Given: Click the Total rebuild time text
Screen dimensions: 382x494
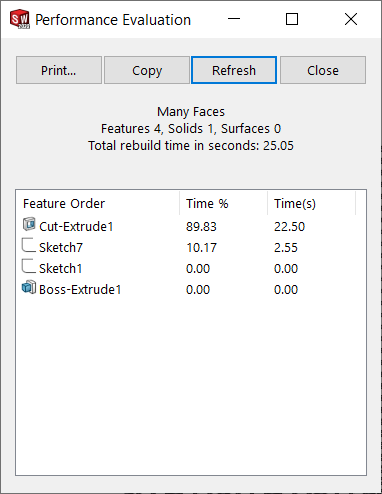Looking at the screenshot, I should pyautogui.click(x=191, y=146).
